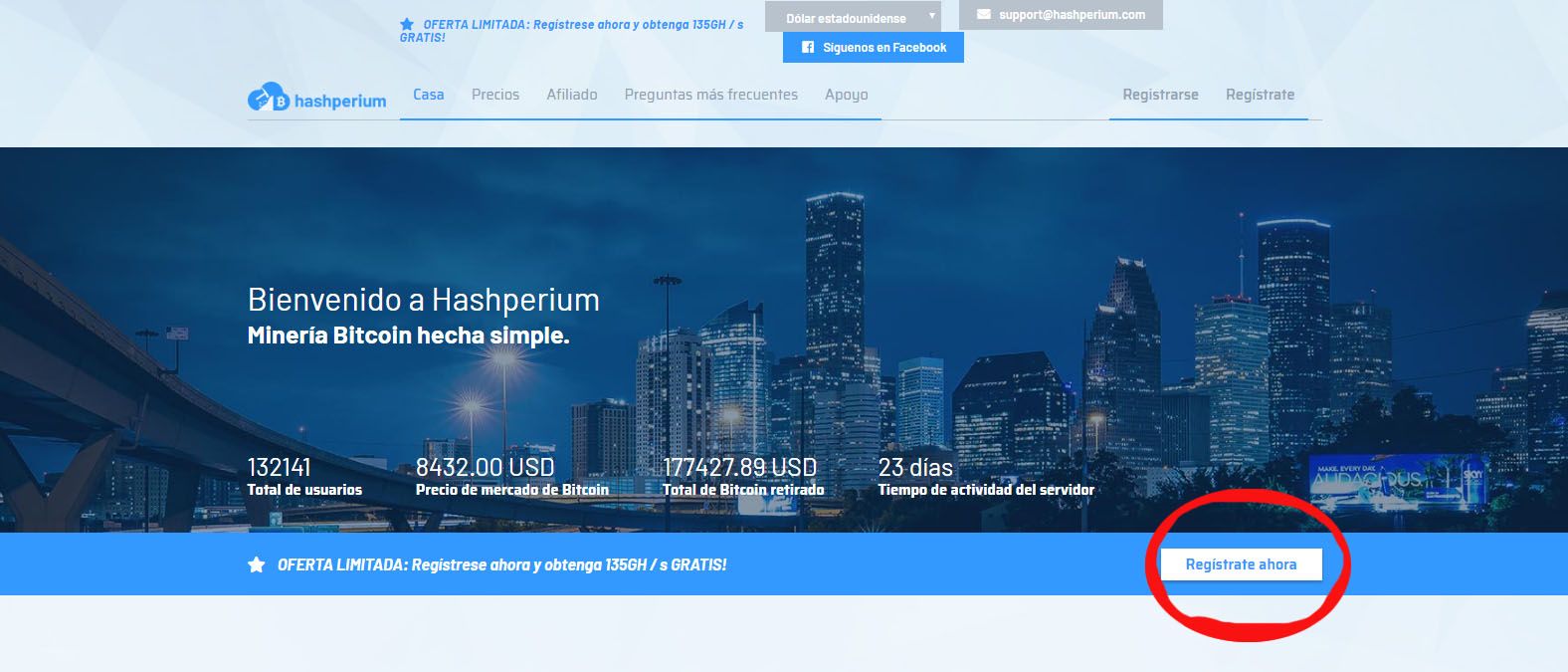Click the Facebook icon in Síguenos button

click(x=808, y=47)
